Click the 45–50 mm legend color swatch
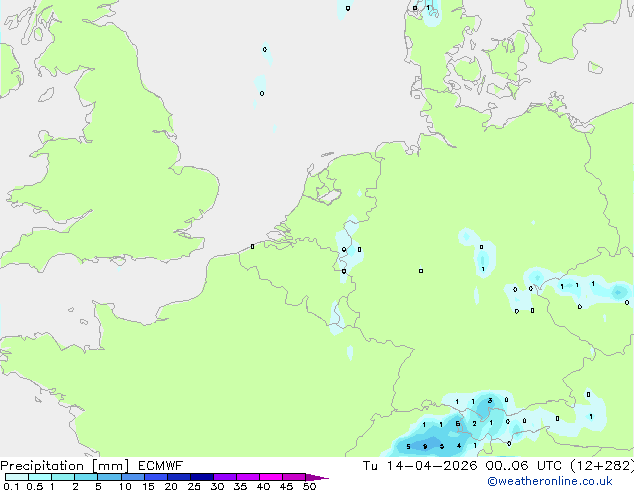The image size is (634, 490). point(294,477)
